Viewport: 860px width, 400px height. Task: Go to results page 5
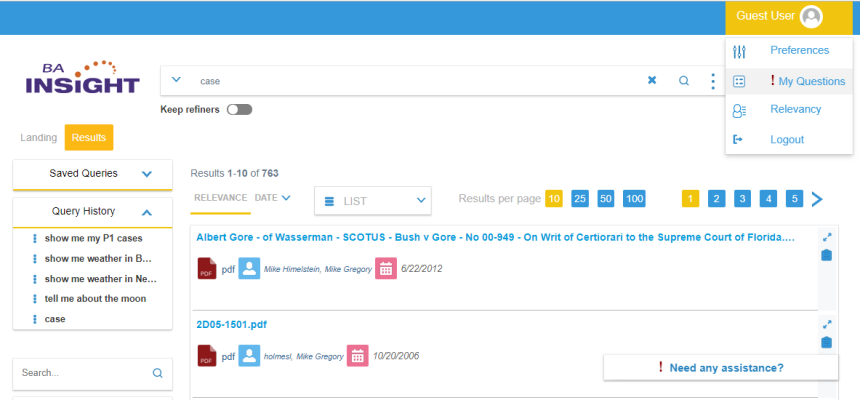tap(794, 199)
